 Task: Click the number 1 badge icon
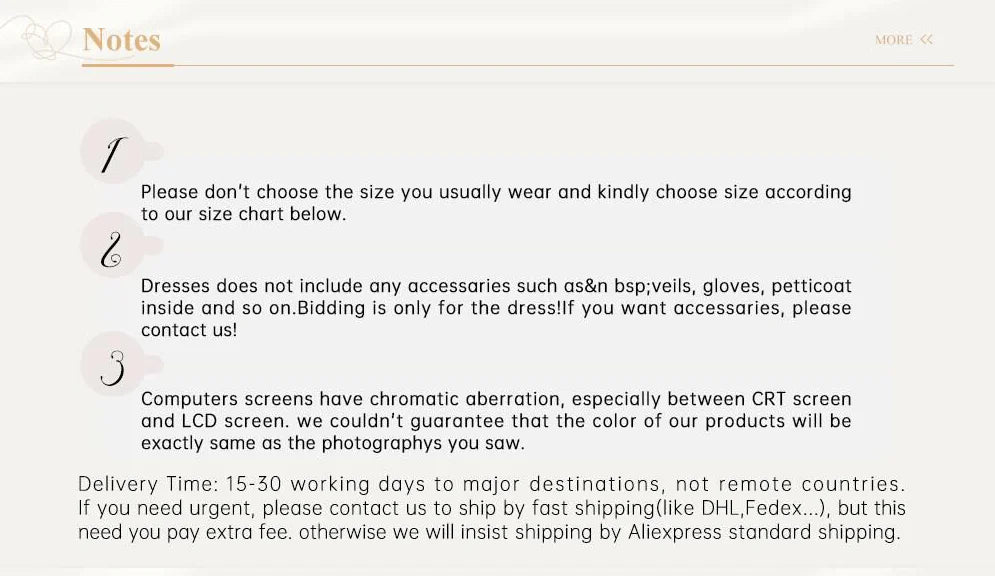113,152
